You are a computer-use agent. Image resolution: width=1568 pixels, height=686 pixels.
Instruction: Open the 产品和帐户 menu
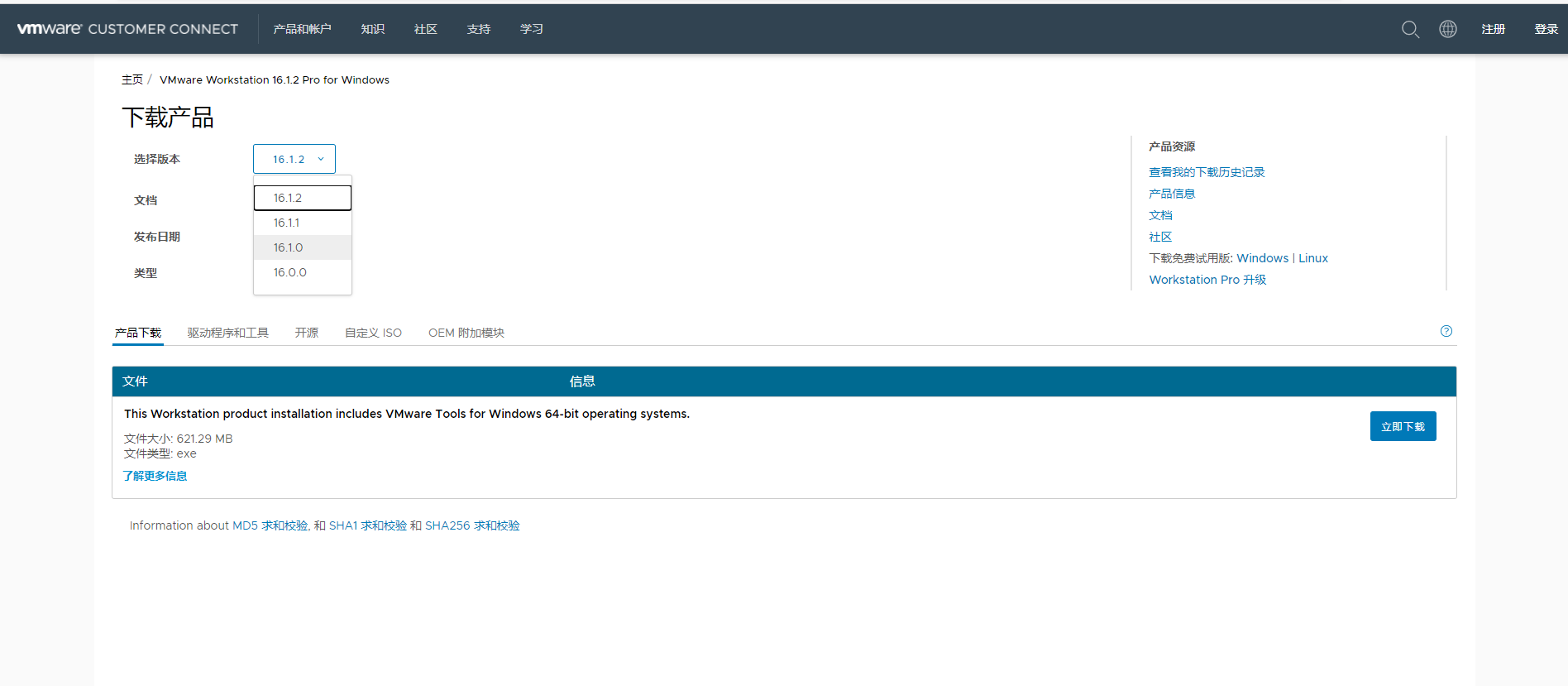click(302, 29)
